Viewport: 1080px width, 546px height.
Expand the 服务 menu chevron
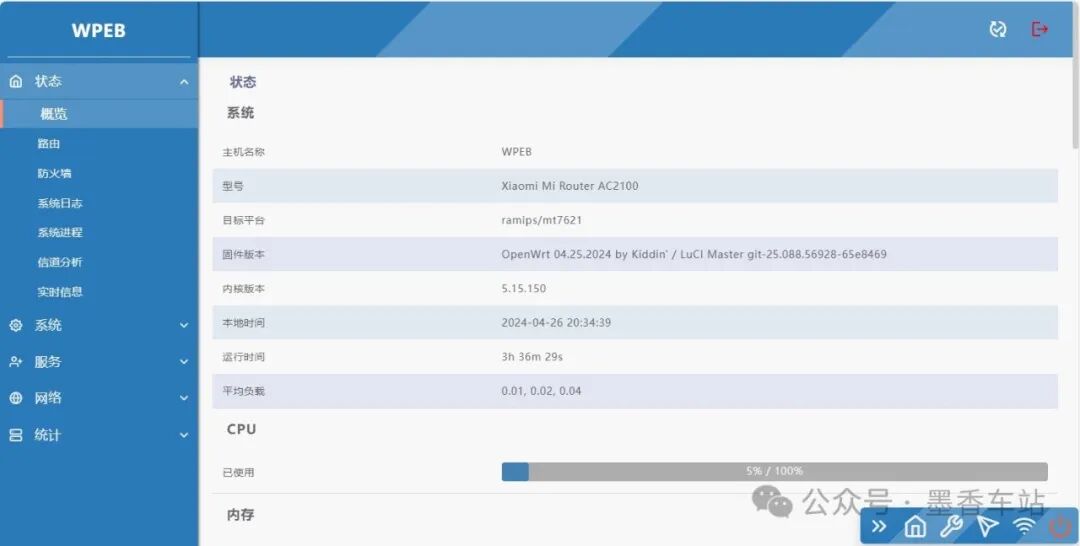coord(184,361)
